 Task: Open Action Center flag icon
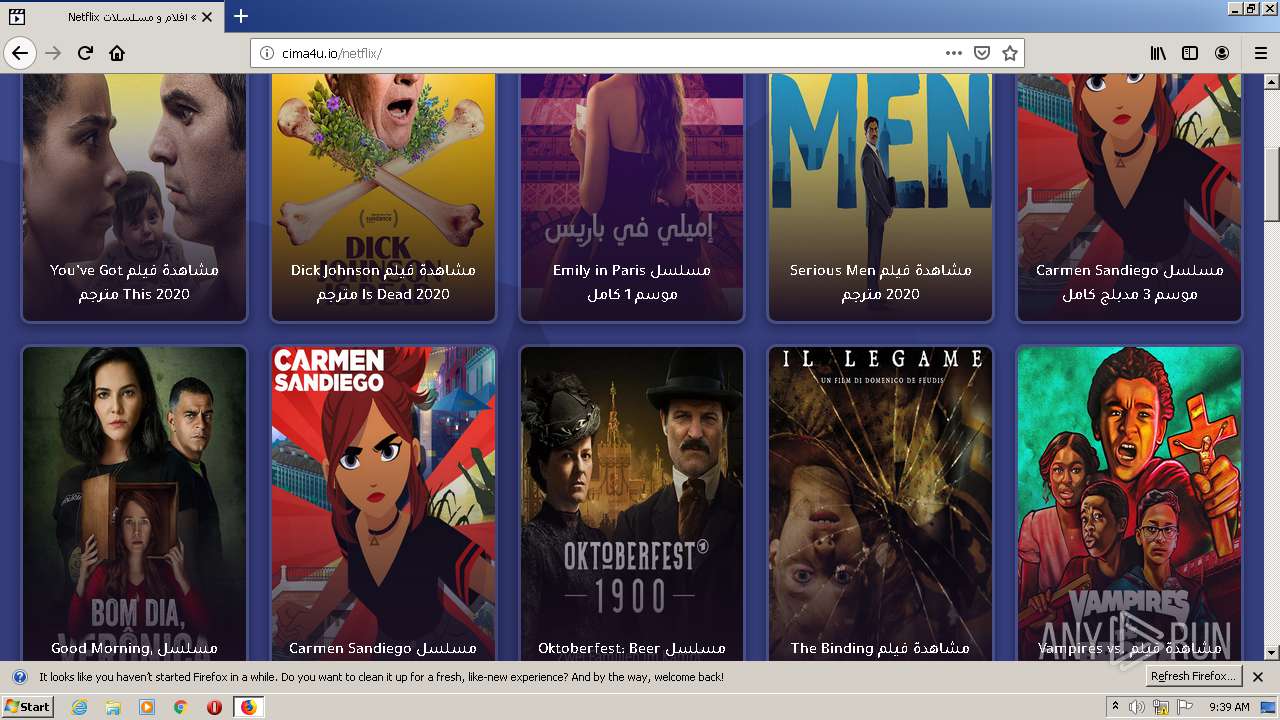point(1185,707)
